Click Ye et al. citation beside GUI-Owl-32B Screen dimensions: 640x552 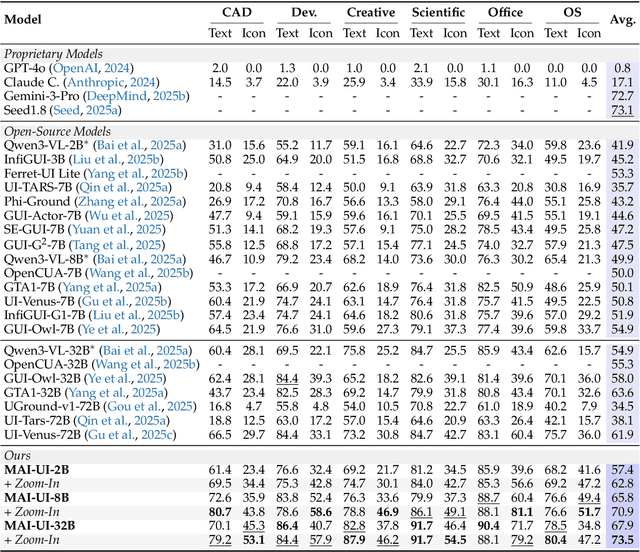(x=125, y=378)
